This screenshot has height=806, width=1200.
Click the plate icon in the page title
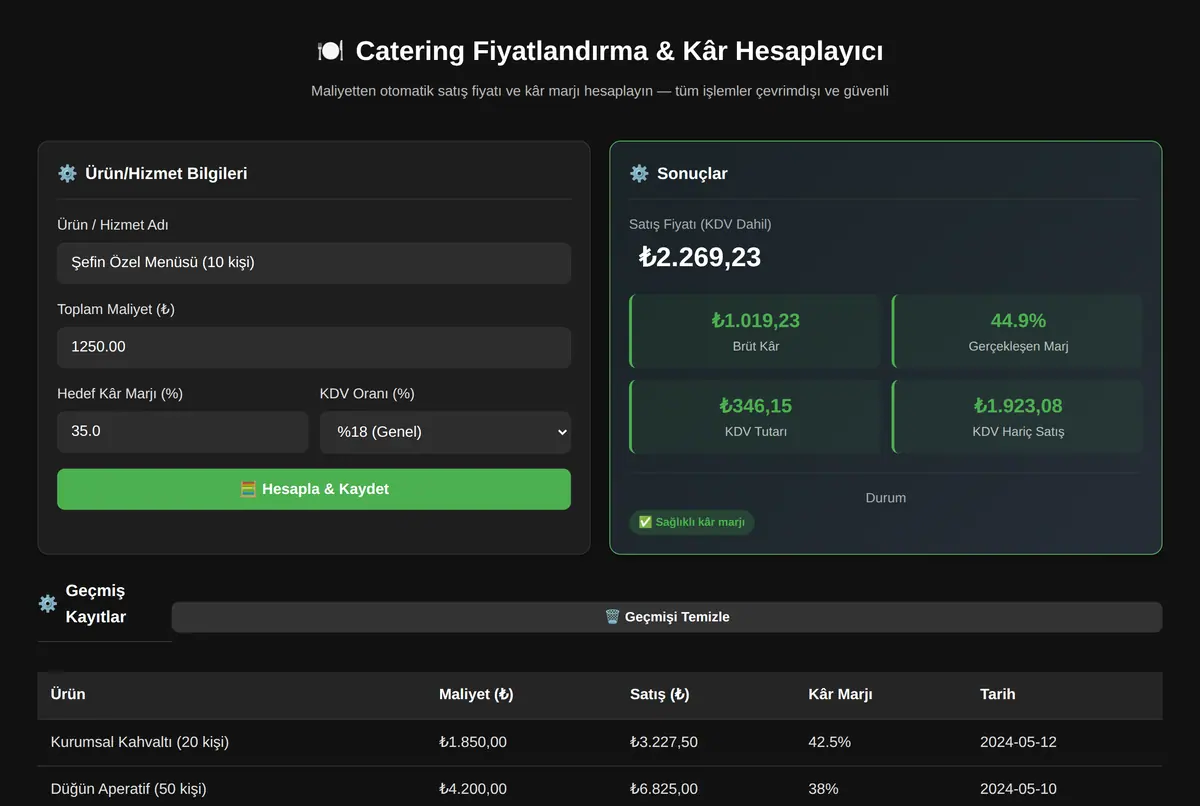(x=330, y=51)
